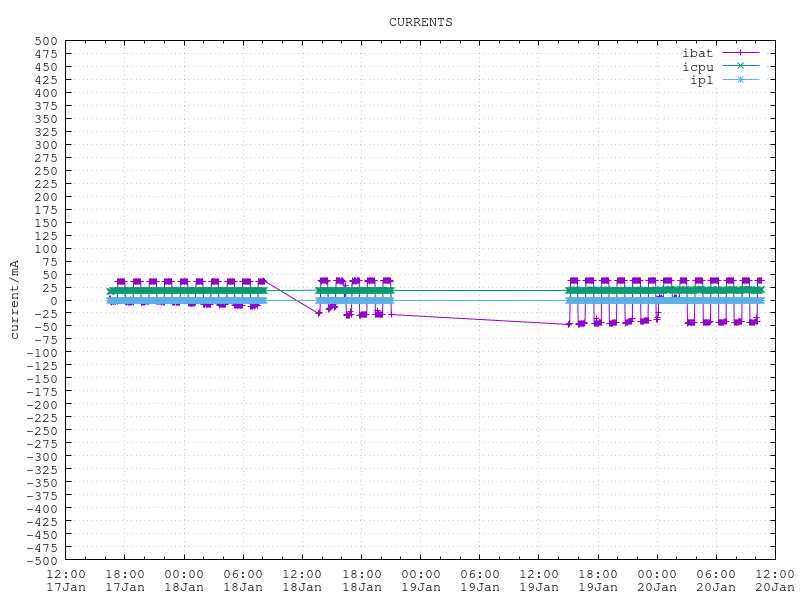Click the 250 tick on the y-axis
Image resolution: width=800 pixels, height=600 pixels.
[x=46, y=171]
